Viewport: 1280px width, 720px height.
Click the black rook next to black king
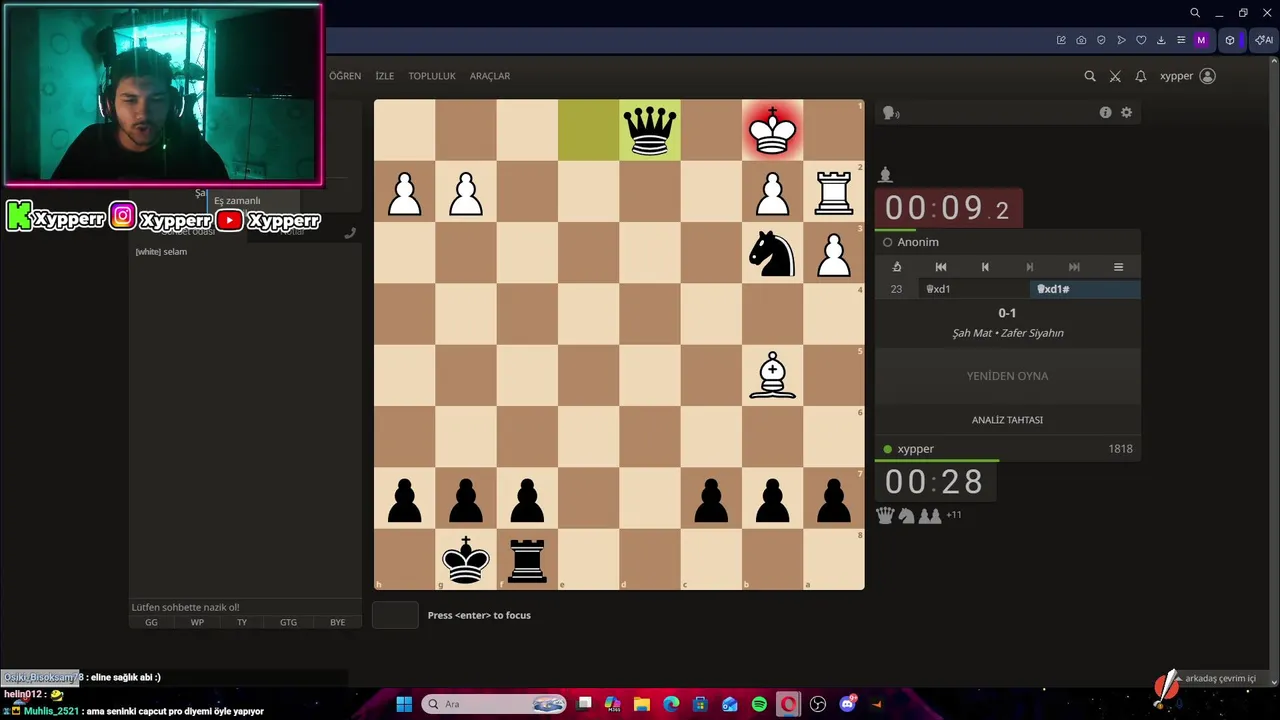pyautogui.click(x=527, y=560)
